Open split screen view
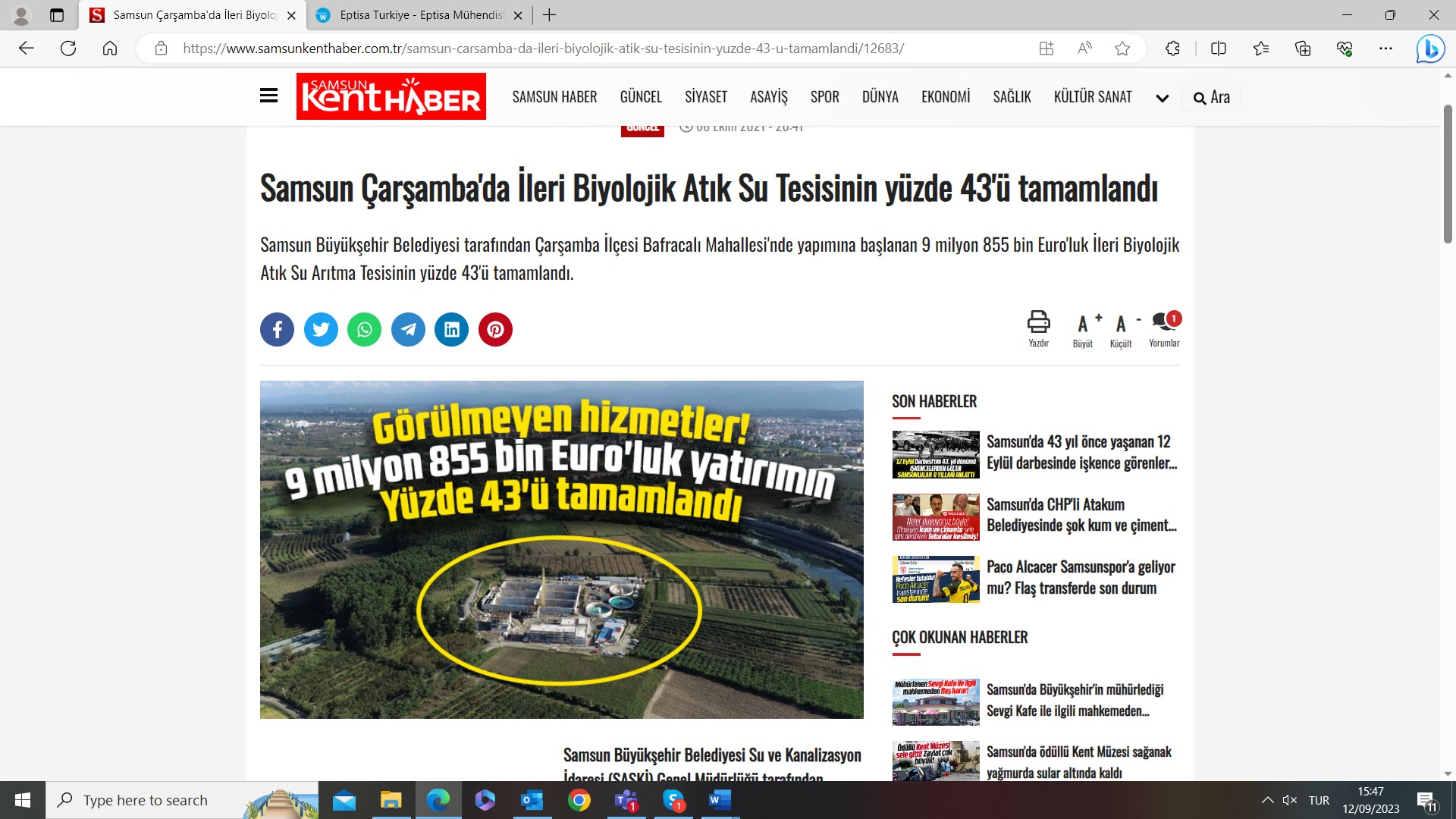Image resolution: width=1456 pixels, height=819 pixels. pos(1219,49)
